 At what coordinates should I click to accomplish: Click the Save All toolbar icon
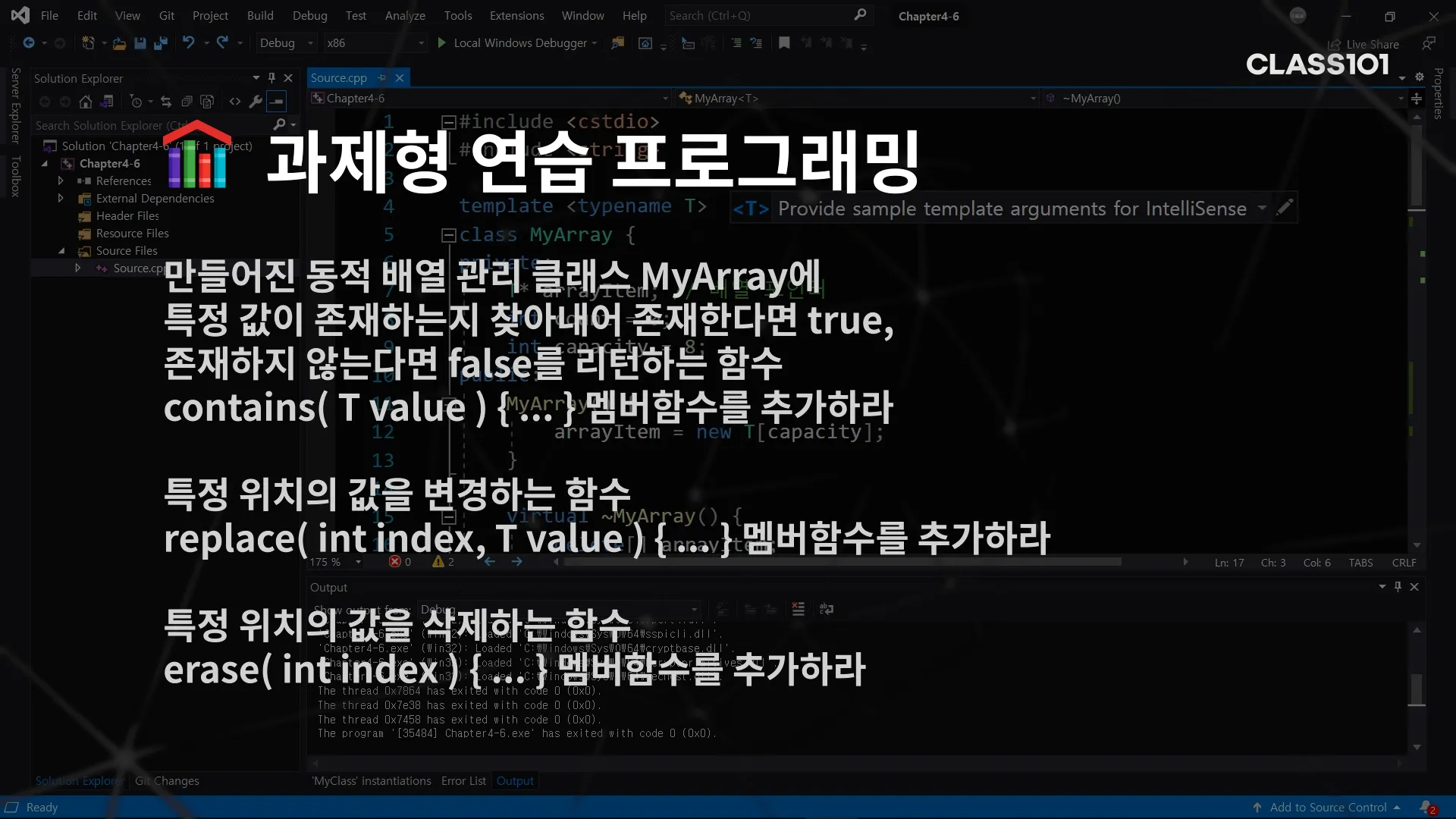pyautogui.click(x=160, y=43)
